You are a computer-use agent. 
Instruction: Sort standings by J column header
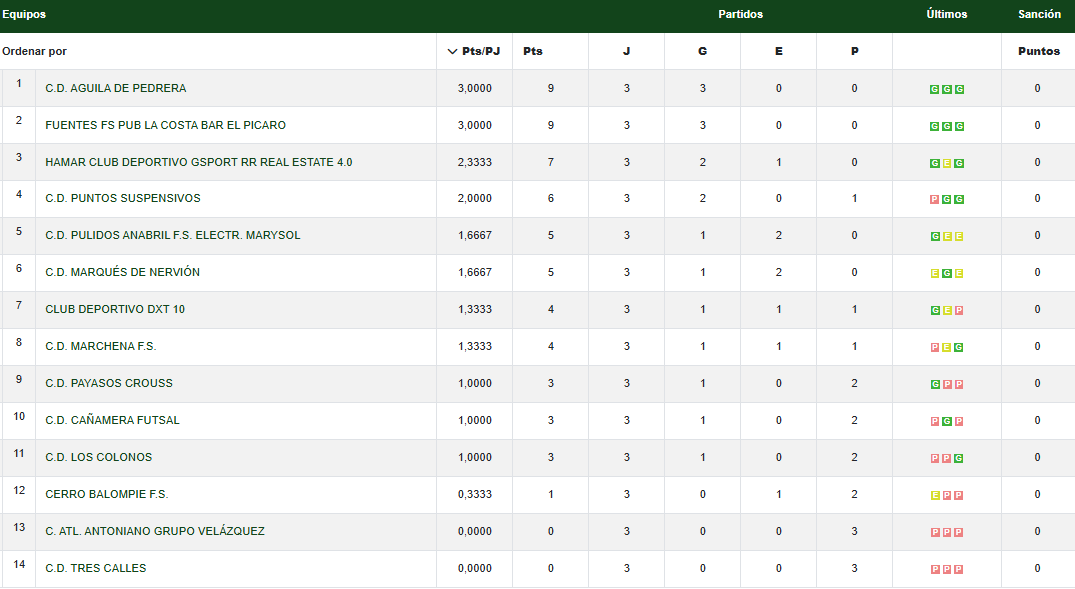(x=626, y=51)
